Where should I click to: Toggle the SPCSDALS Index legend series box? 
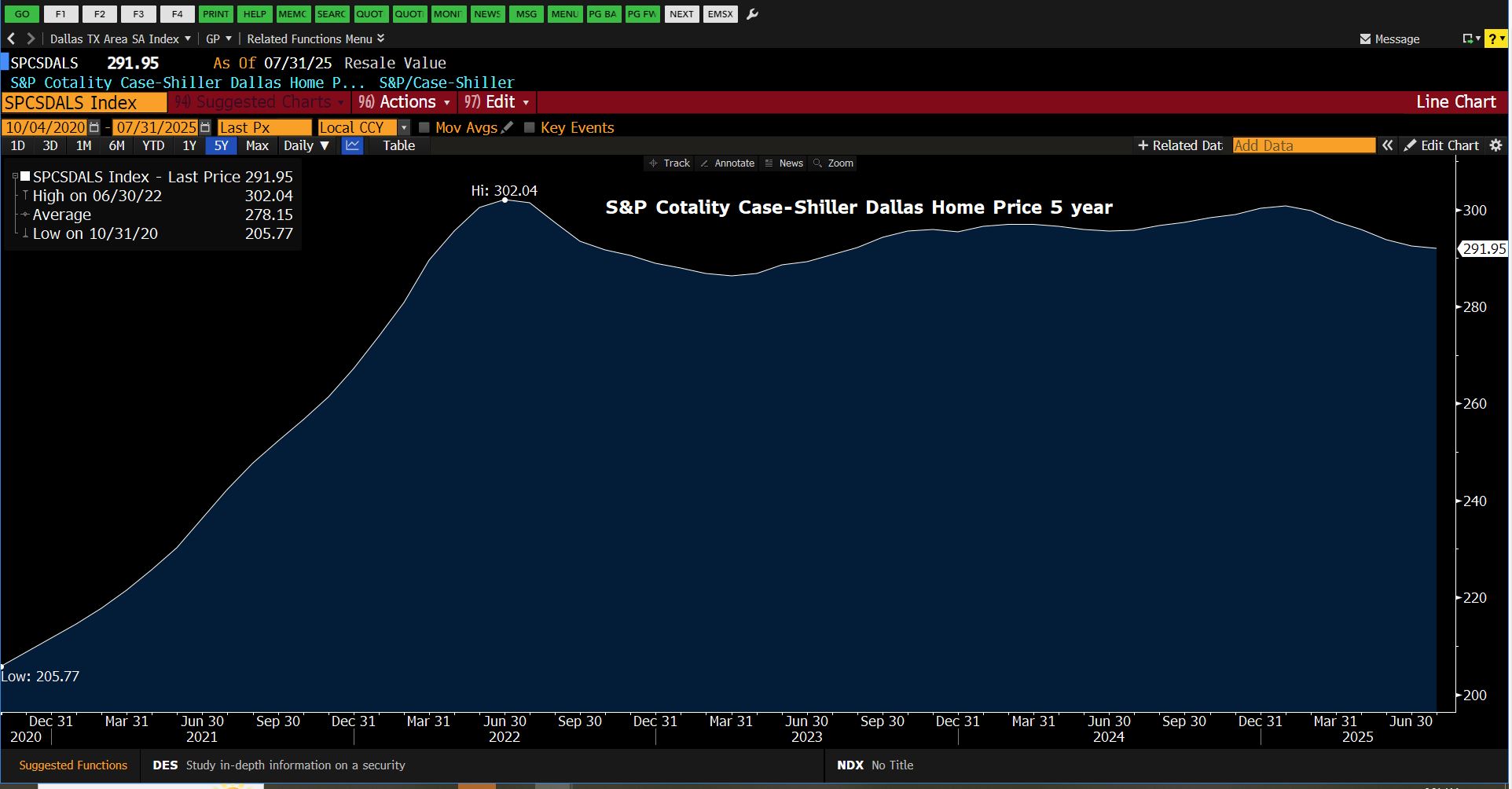coord(25,177)
